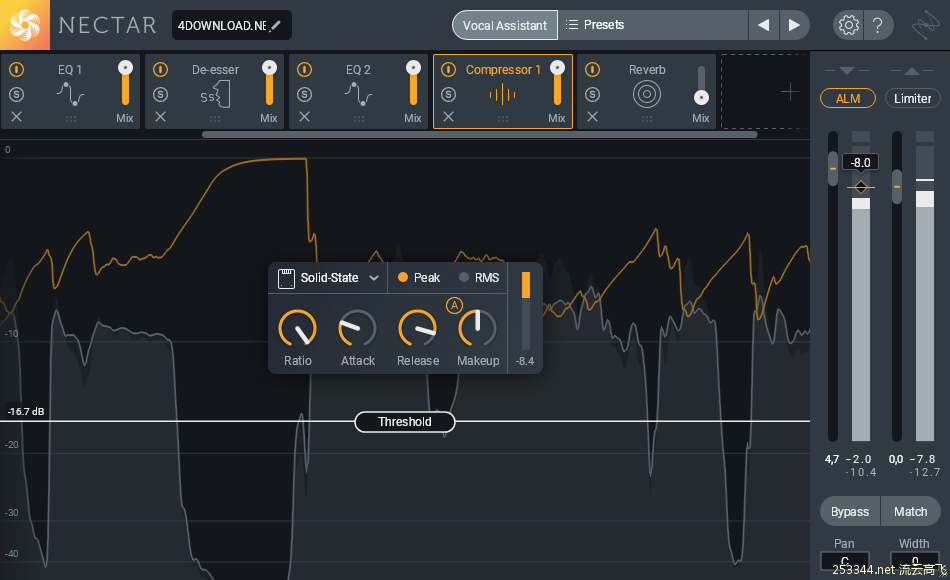
Task: Enable the ALM button
Action: pos(848,98)
